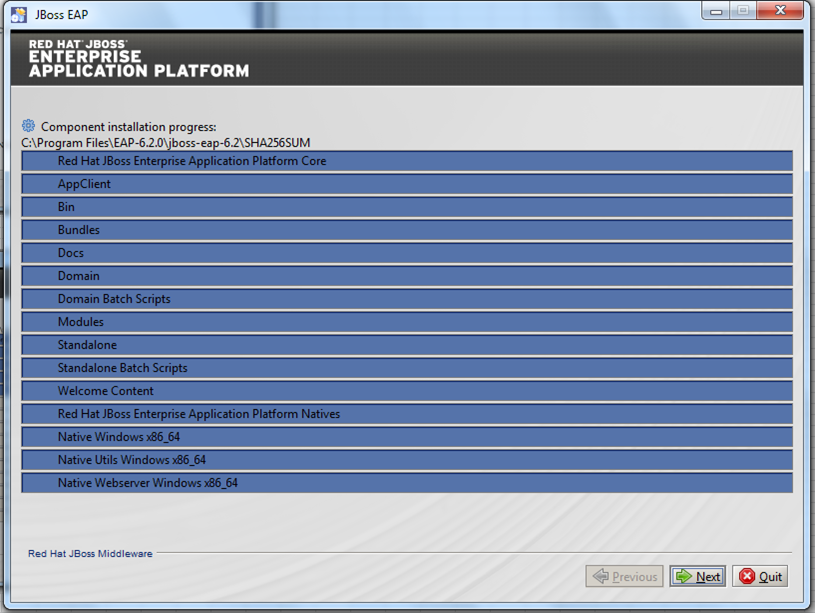Click the green arrow icon on Next
This screenshot has height=613, width=815.
(683, 576)
